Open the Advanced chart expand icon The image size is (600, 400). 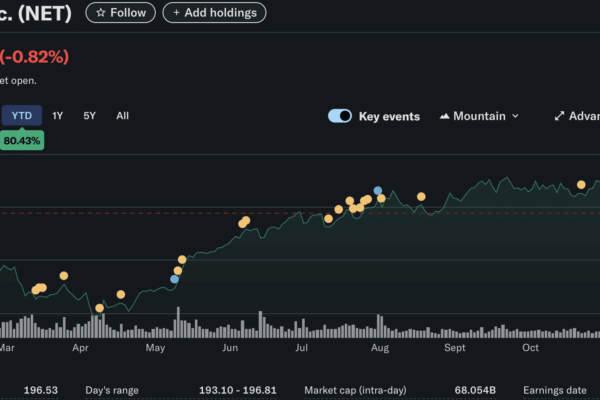560,116
